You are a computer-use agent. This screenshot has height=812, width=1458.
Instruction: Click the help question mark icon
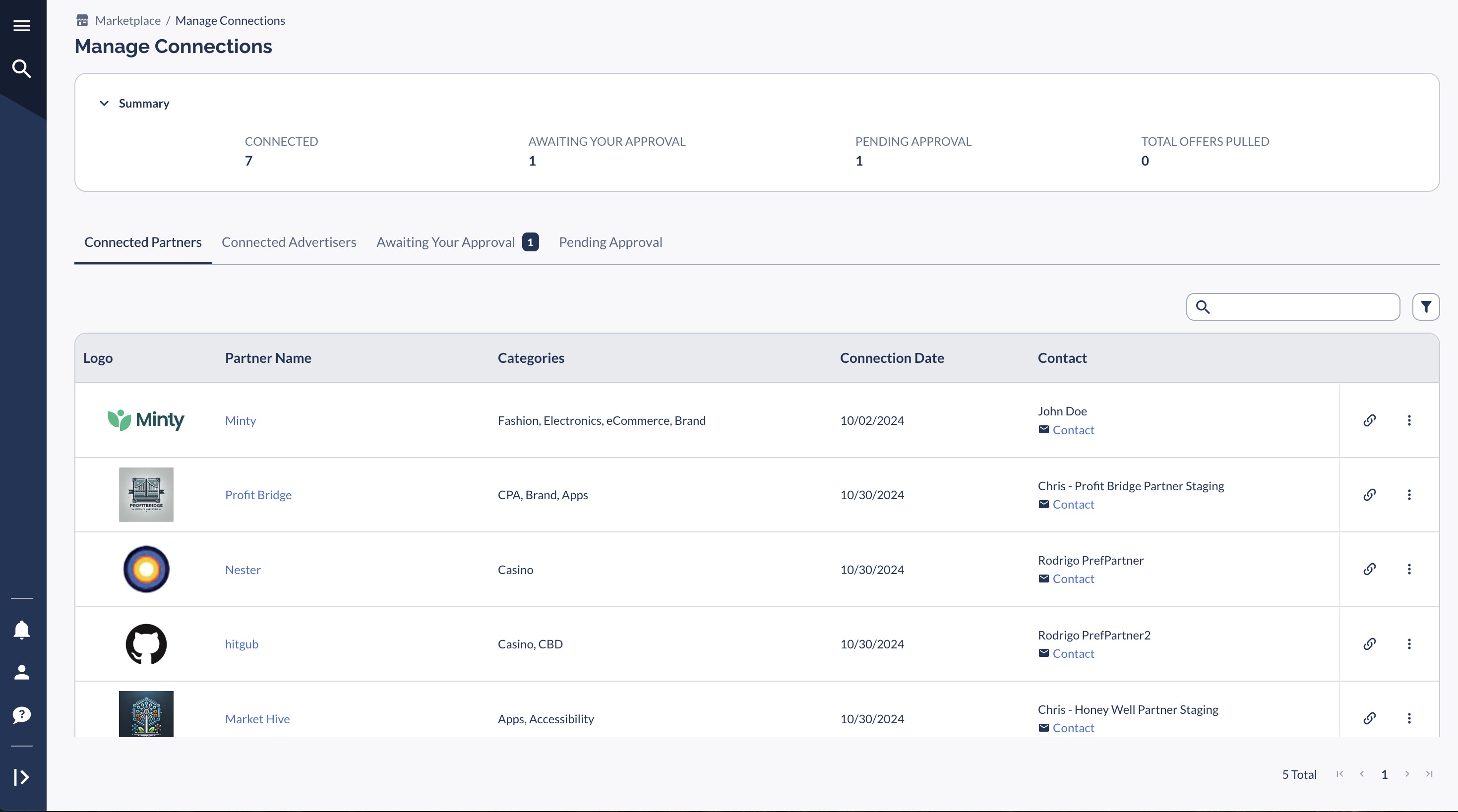(x=21, y=715)
